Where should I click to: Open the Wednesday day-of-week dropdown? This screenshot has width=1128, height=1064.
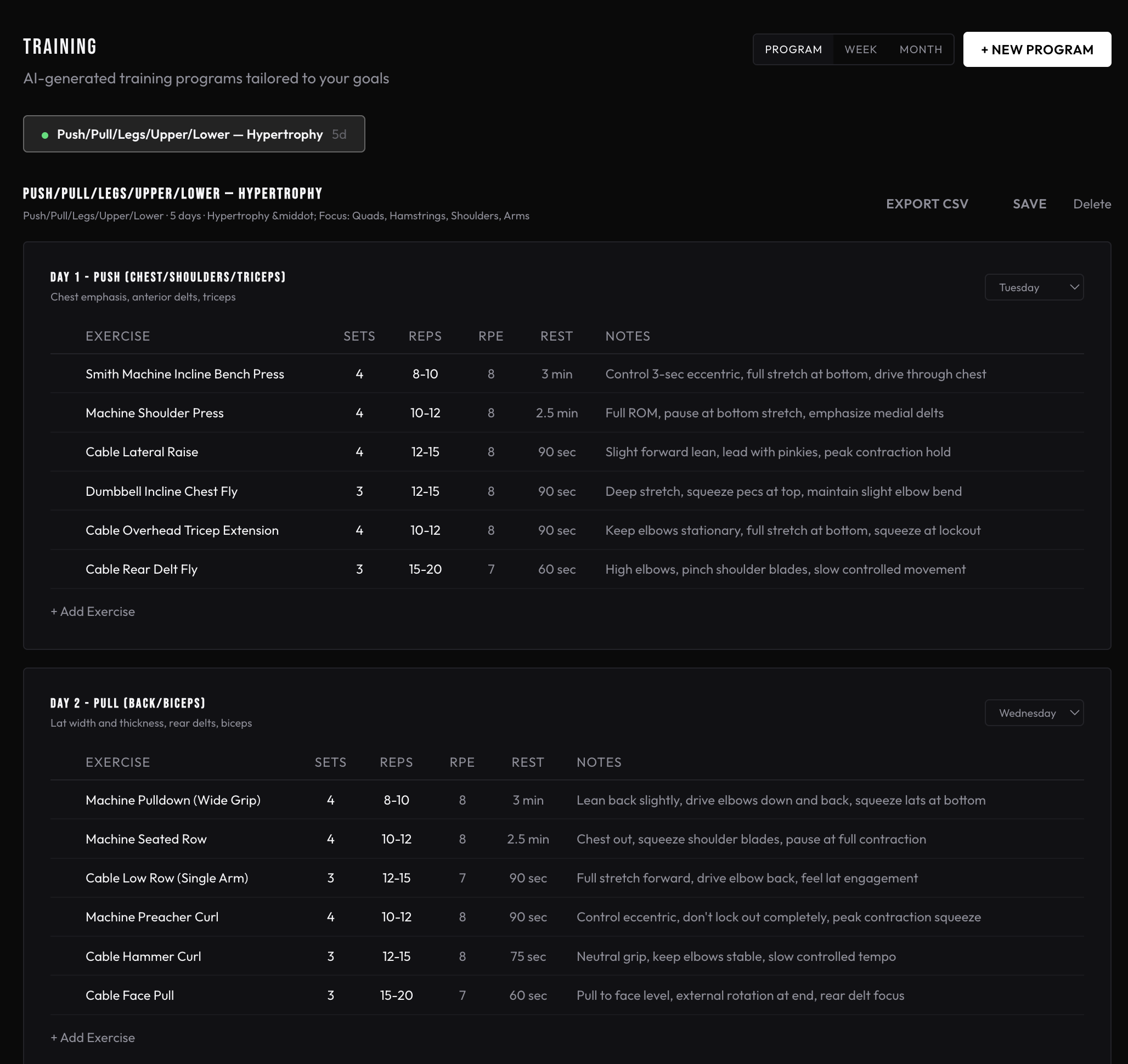coord(1034,713)
